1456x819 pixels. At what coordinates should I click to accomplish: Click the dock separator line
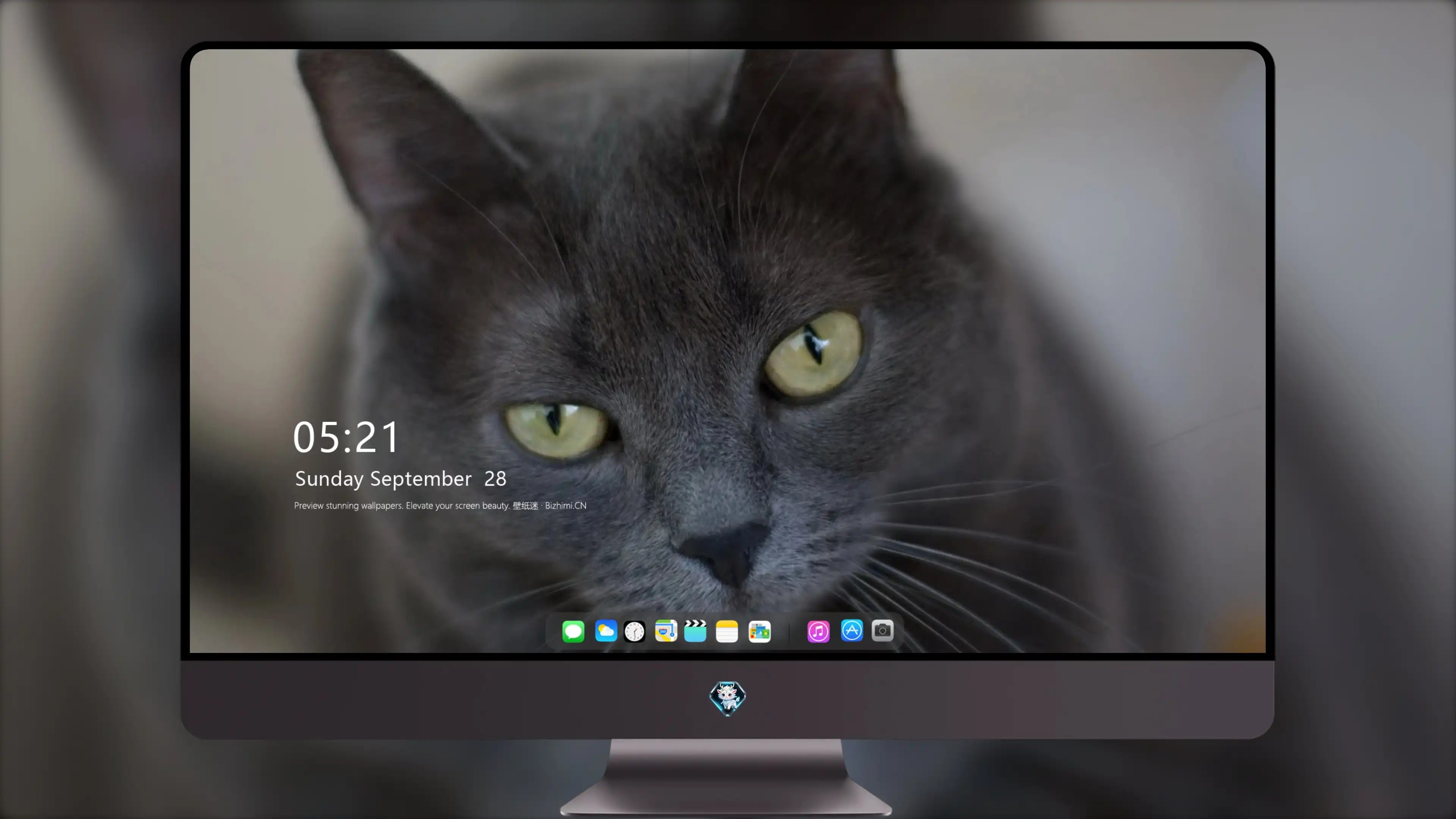pos(789,631)
